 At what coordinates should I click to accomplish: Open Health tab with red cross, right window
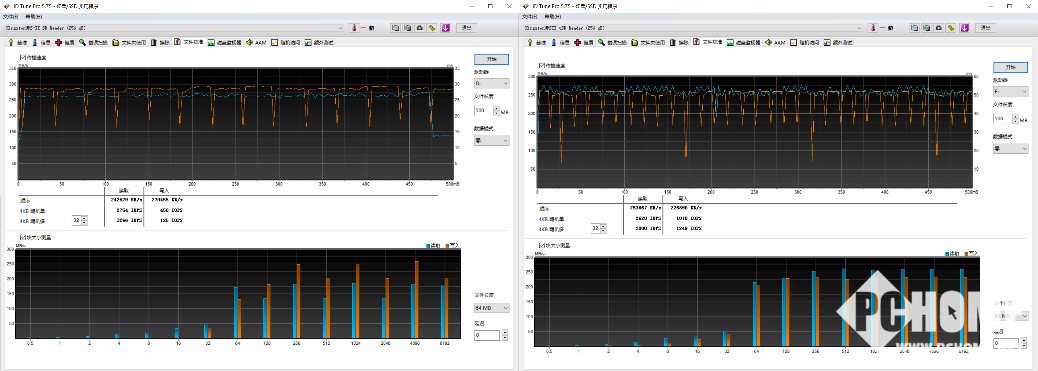tap(584, 42)
